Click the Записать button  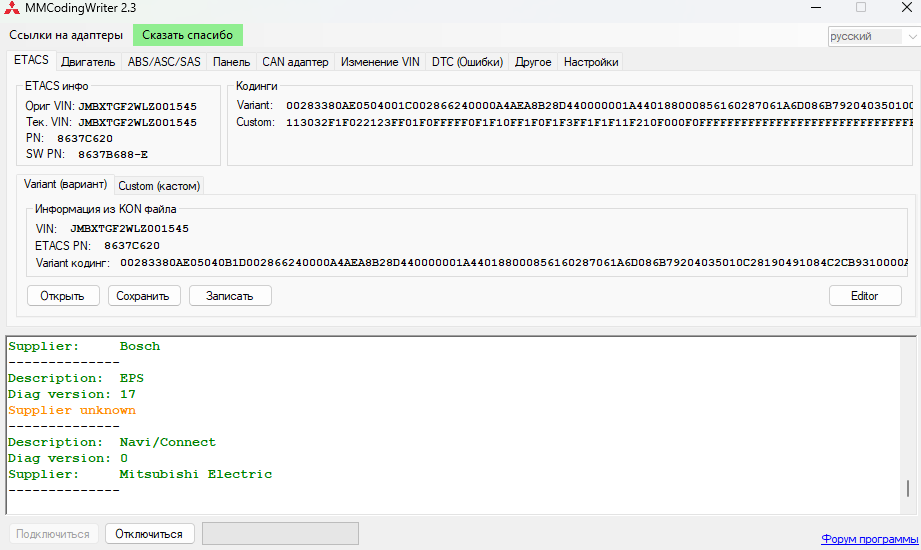click(x=230, y=296)
